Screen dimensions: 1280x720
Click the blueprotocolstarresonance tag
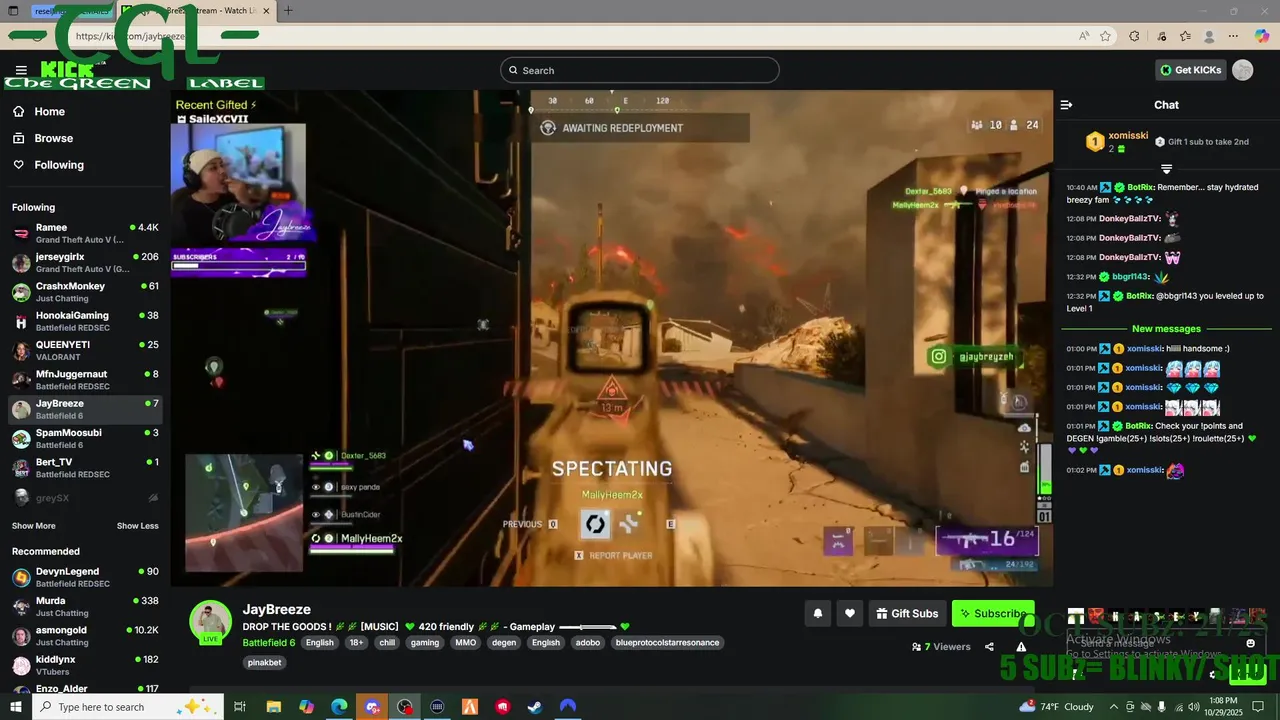[x=667, y=643]
